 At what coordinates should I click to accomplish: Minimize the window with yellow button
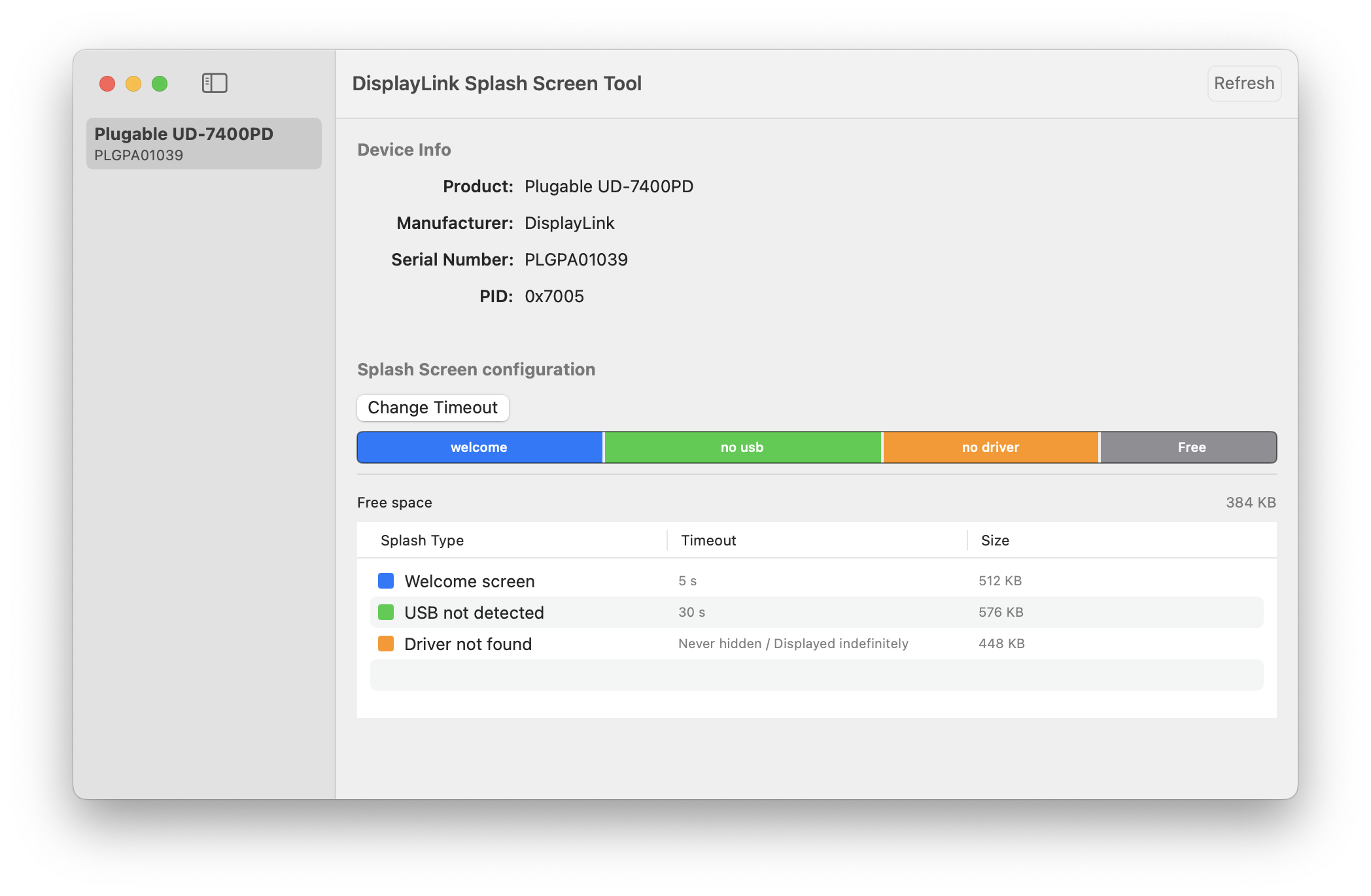133,84
